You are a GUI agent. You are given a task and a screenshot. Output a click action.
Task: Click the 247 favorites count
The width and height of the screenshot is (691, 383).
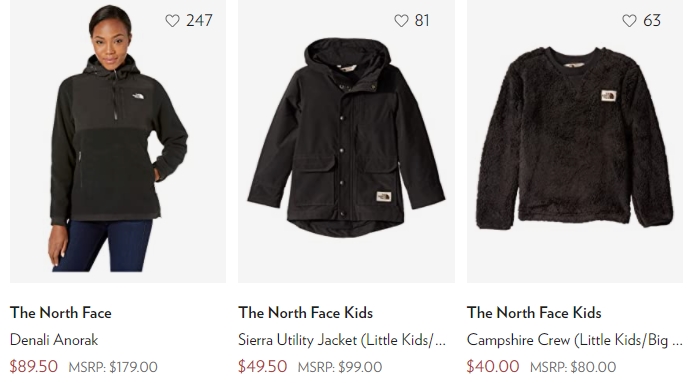(x=199, y=21)
